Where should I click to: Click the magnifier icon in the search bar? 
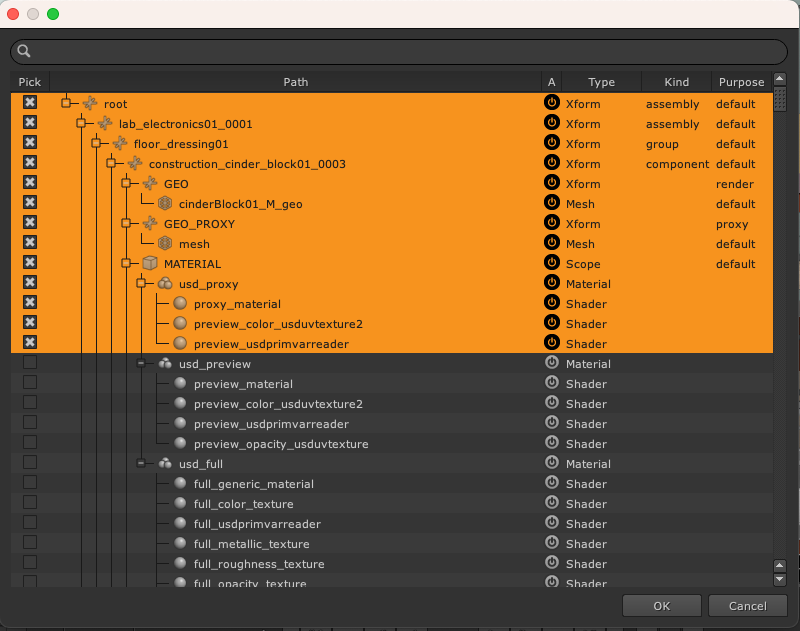[x=24, y=52]
